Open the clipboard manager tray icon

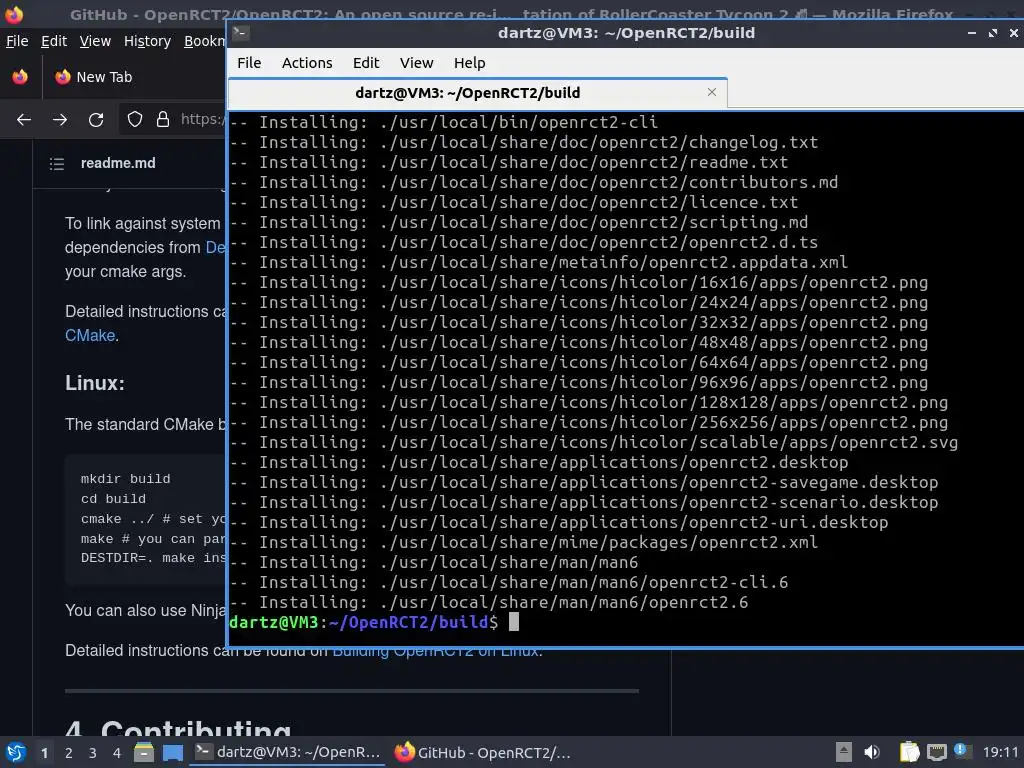(909, 752)
